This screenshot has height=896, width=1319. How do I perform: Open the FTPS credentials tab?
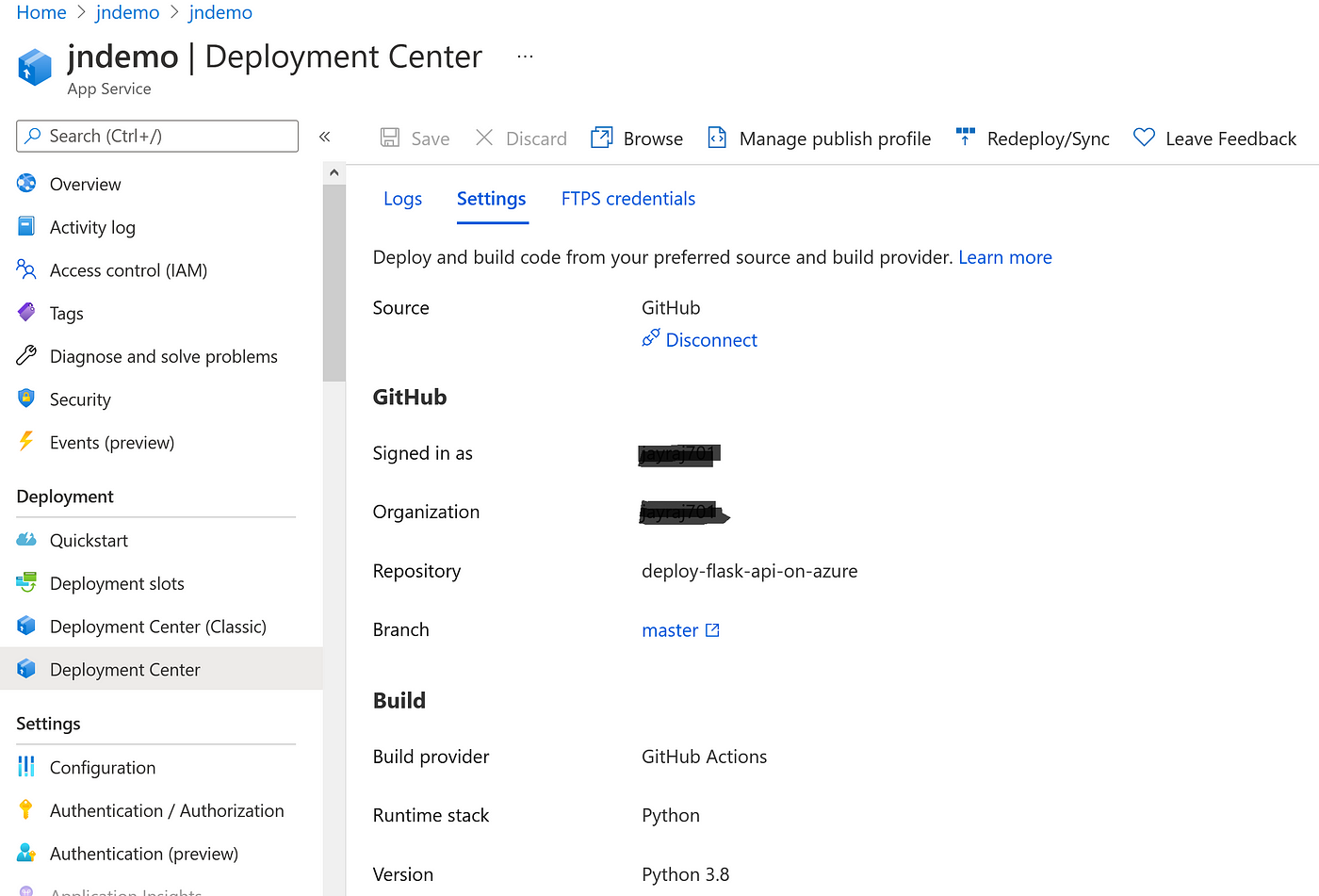coord(628,199)
